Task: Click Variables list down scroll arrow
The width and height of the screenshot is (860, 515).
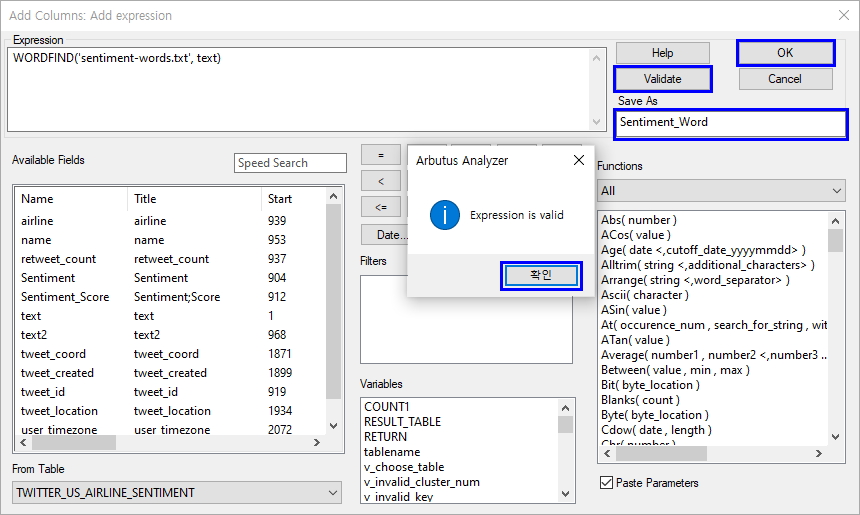Action: coord(565,494)
